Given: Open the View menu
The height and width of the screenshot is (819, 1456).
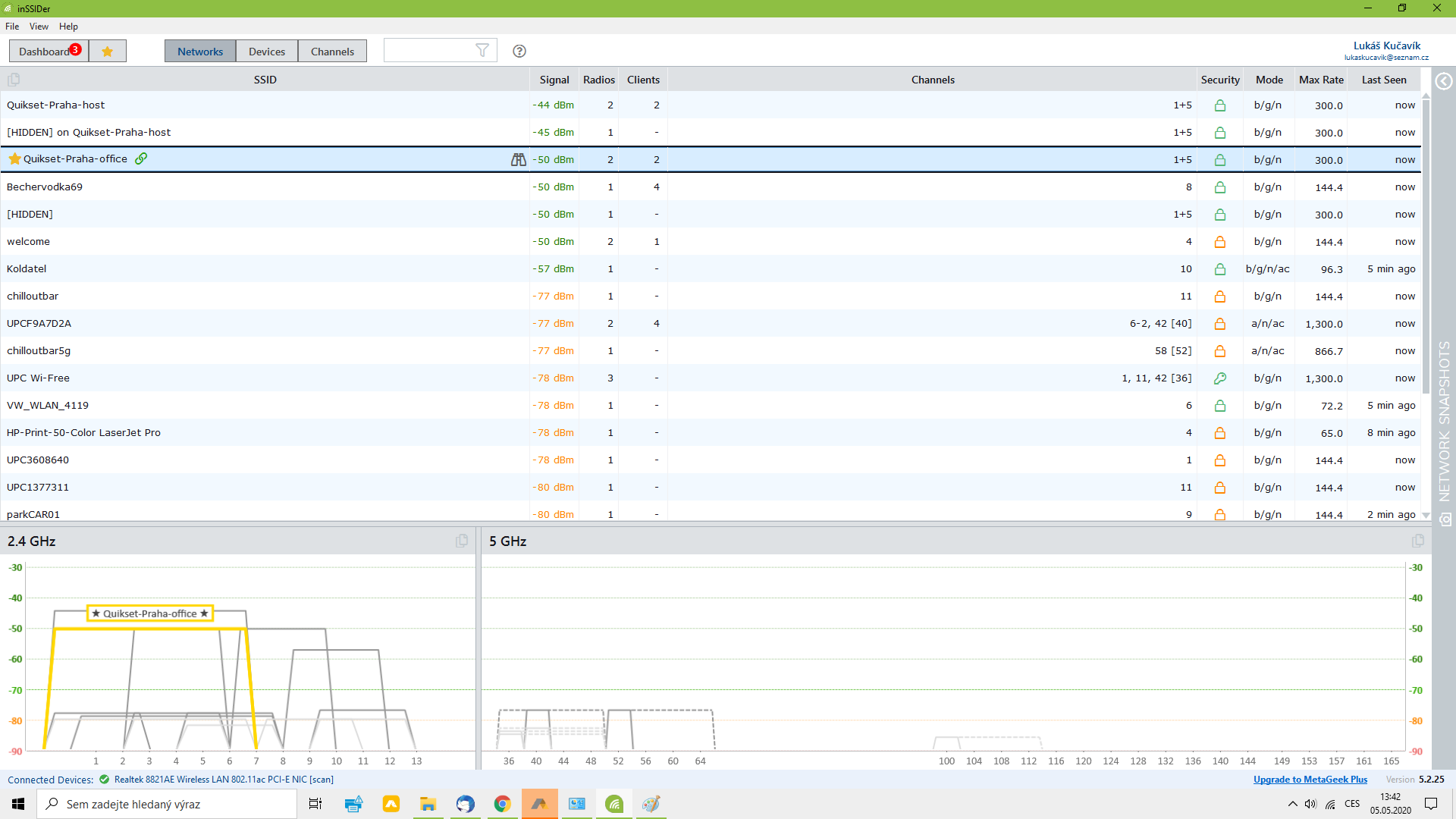Looking at the screenshot, I should point(39,27).
